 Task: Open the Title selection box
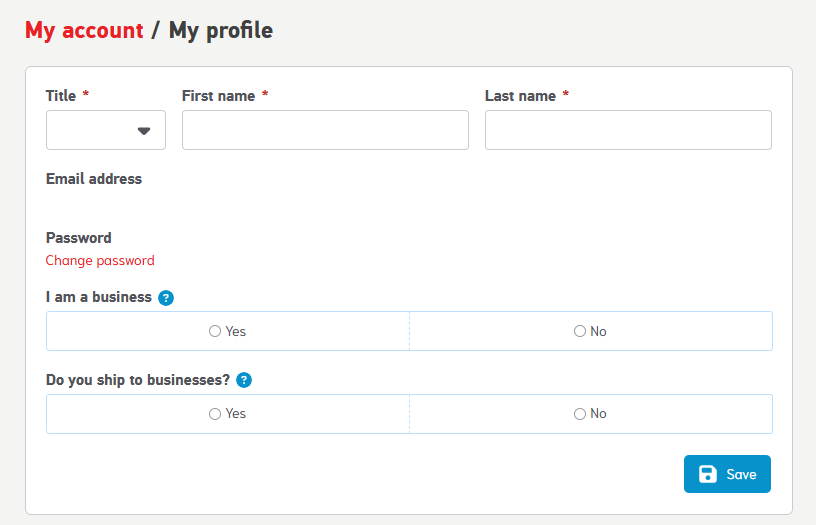[x=106, y=130]
